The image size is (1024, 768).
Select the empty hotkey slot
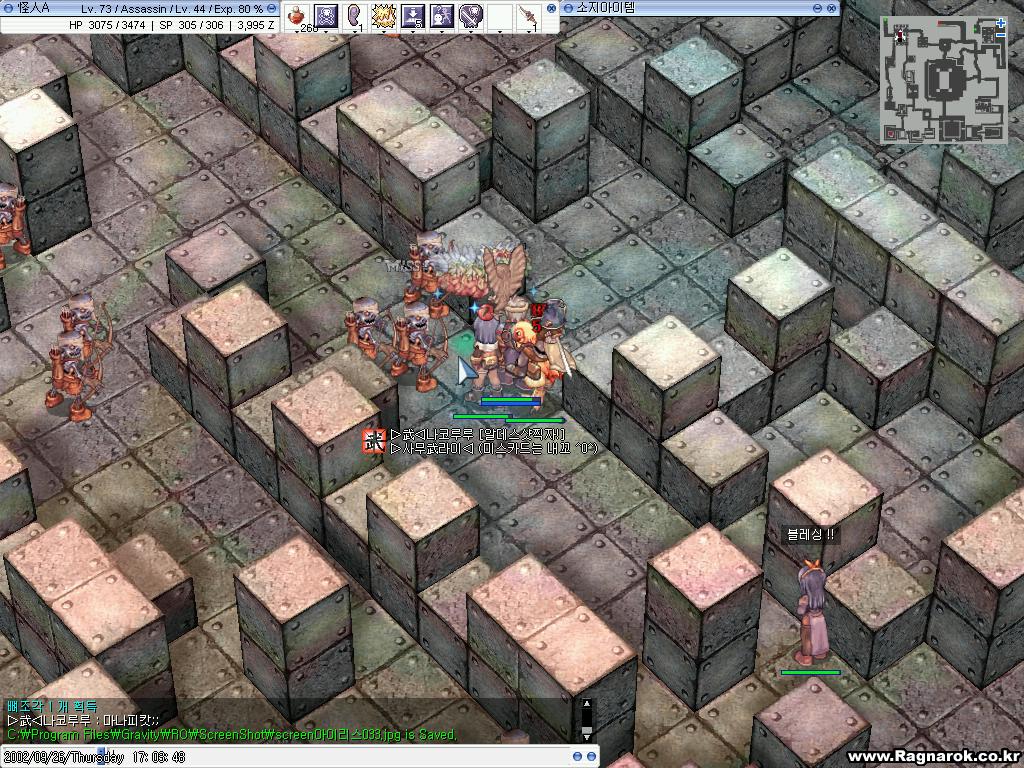click(499, 16)
